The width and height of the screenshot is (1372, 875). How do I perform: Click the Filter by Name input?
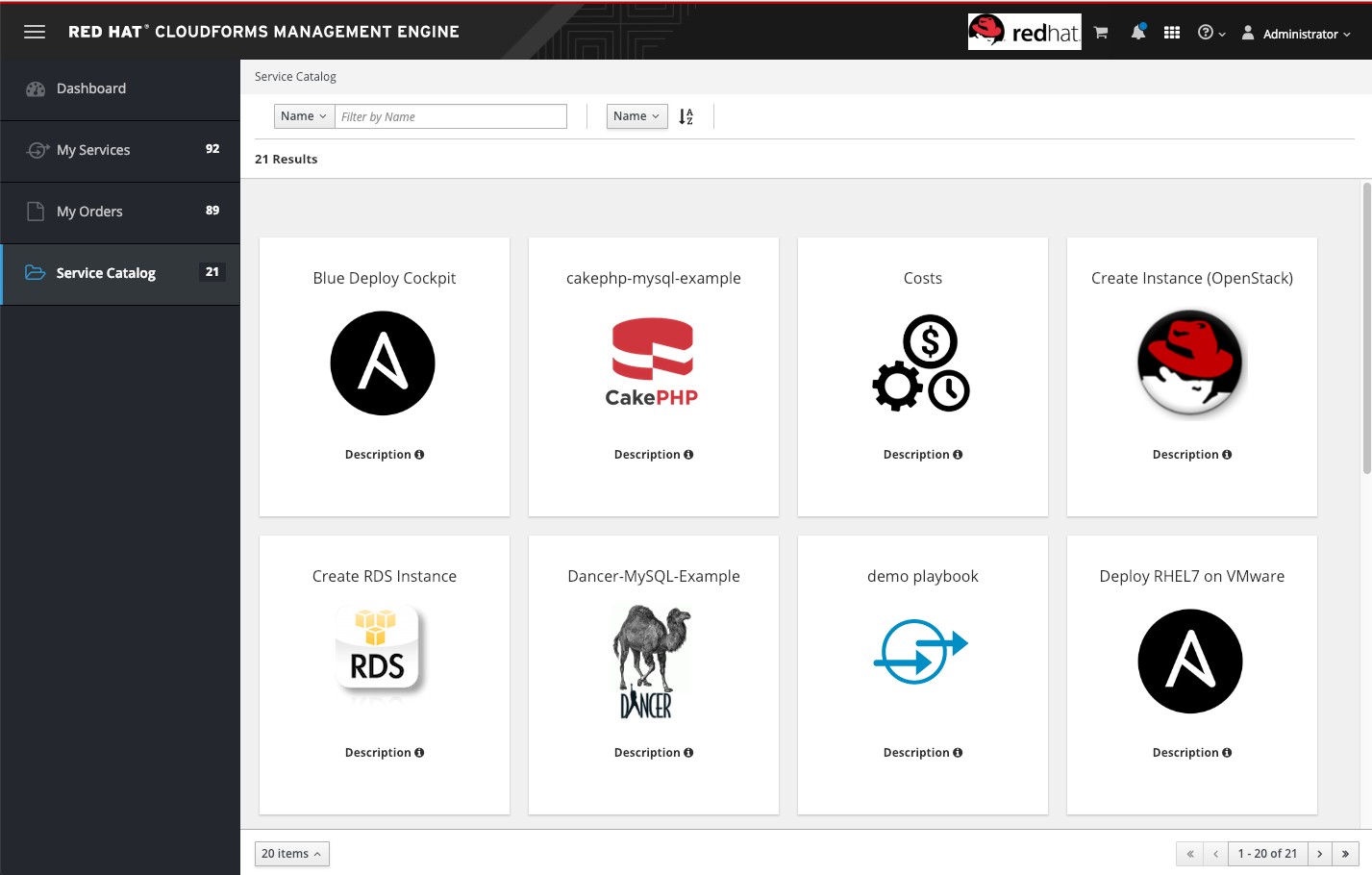(451, 116)
